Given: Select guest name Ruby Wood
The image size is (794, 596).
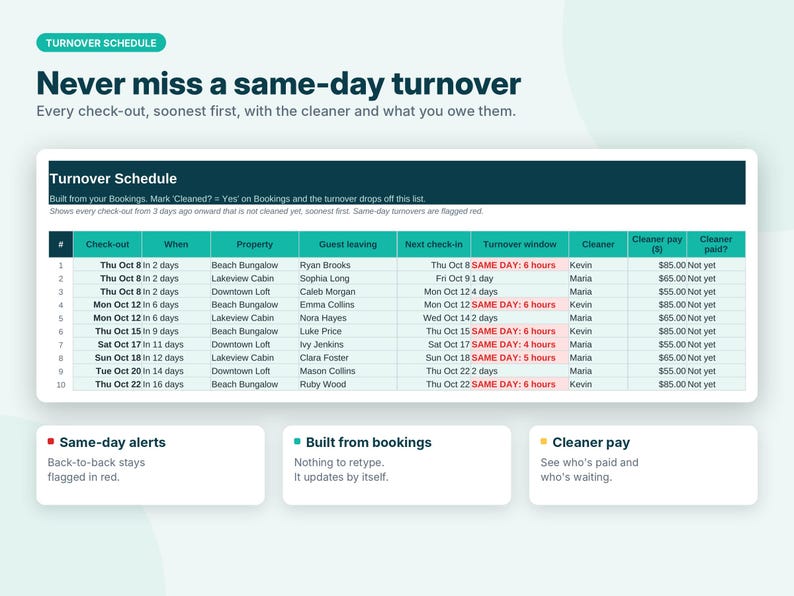Looking at the screenshot, I should [323, 384].
